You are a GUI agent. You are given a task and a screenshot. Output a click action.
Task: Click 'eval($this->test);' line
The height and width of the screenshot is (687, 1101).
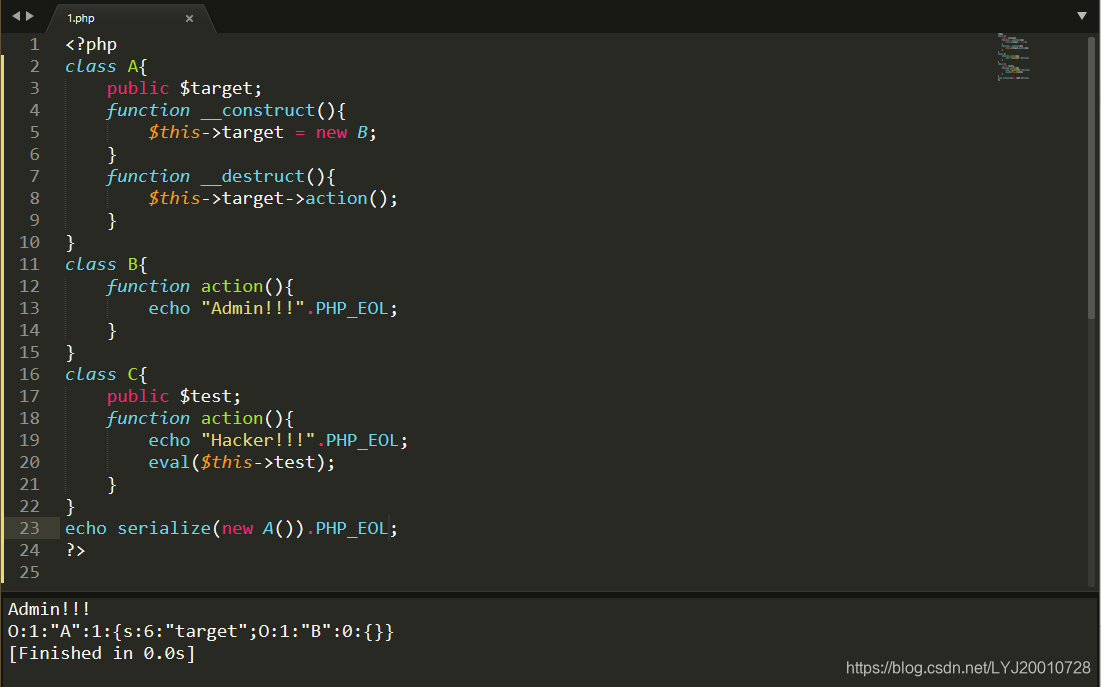(242, 462)
